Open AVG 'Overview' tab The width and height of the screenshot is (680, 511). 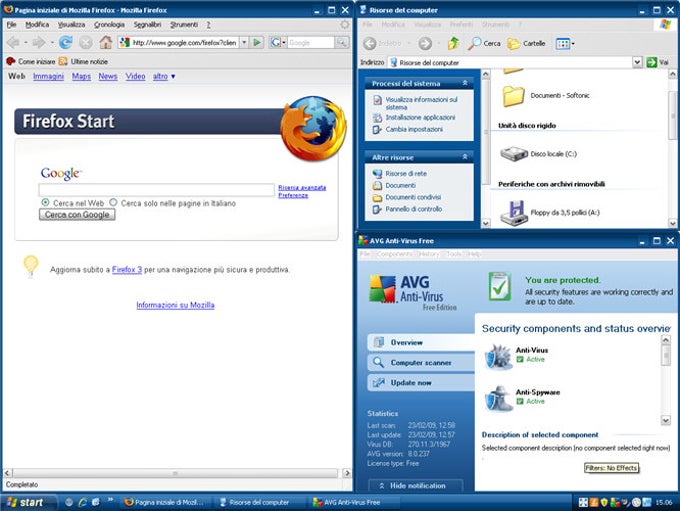pyautogui.click(x=421, y=342)
